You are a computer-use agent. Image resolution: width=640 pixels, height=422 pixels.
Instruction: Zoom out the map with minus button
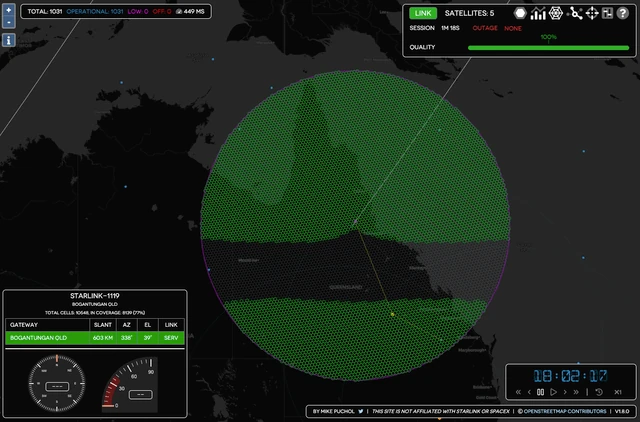(9, 22)
